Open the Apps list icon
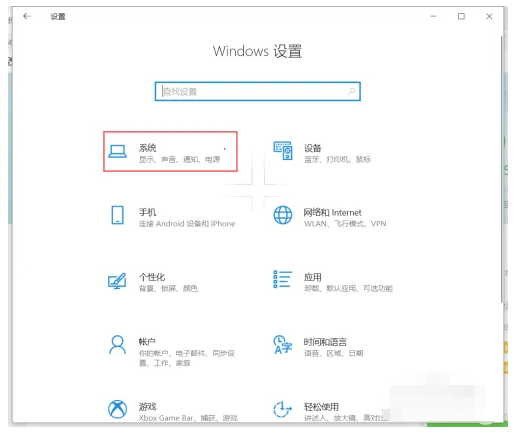 click(x=283, y=279)
